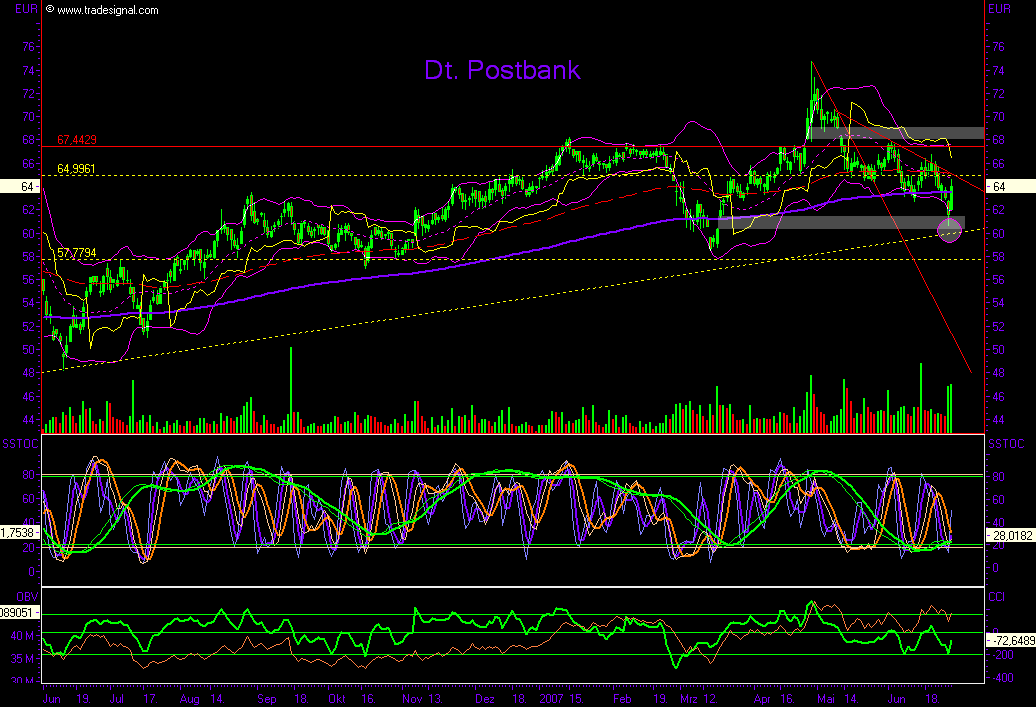Image resolution: width=1036 pixels, height=707 pixels.
Task: Click the 40 M volume axis label
Action: pos(20,634)
